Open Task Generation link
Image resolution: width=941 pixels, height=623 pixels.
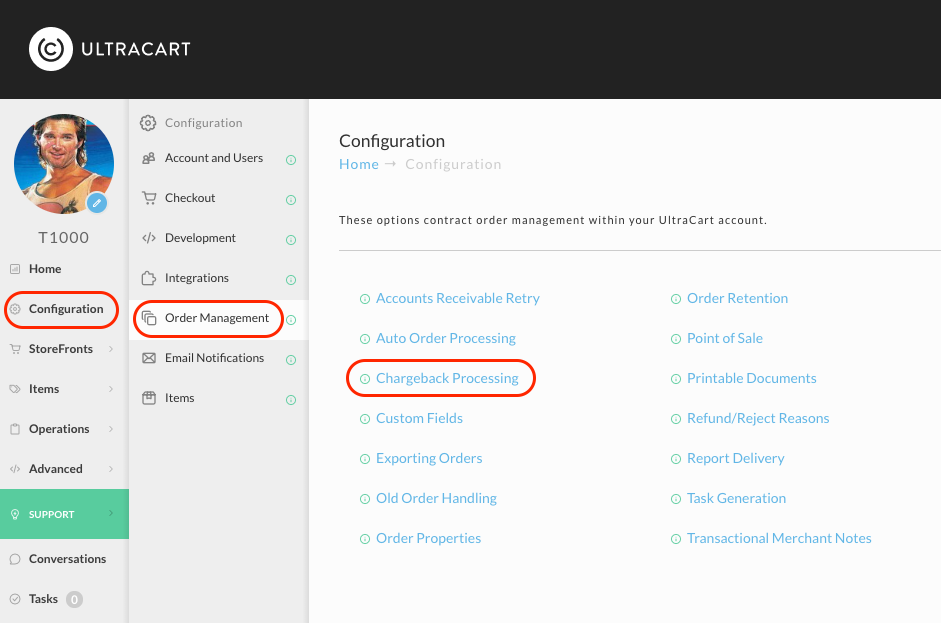tap(736, 498)
